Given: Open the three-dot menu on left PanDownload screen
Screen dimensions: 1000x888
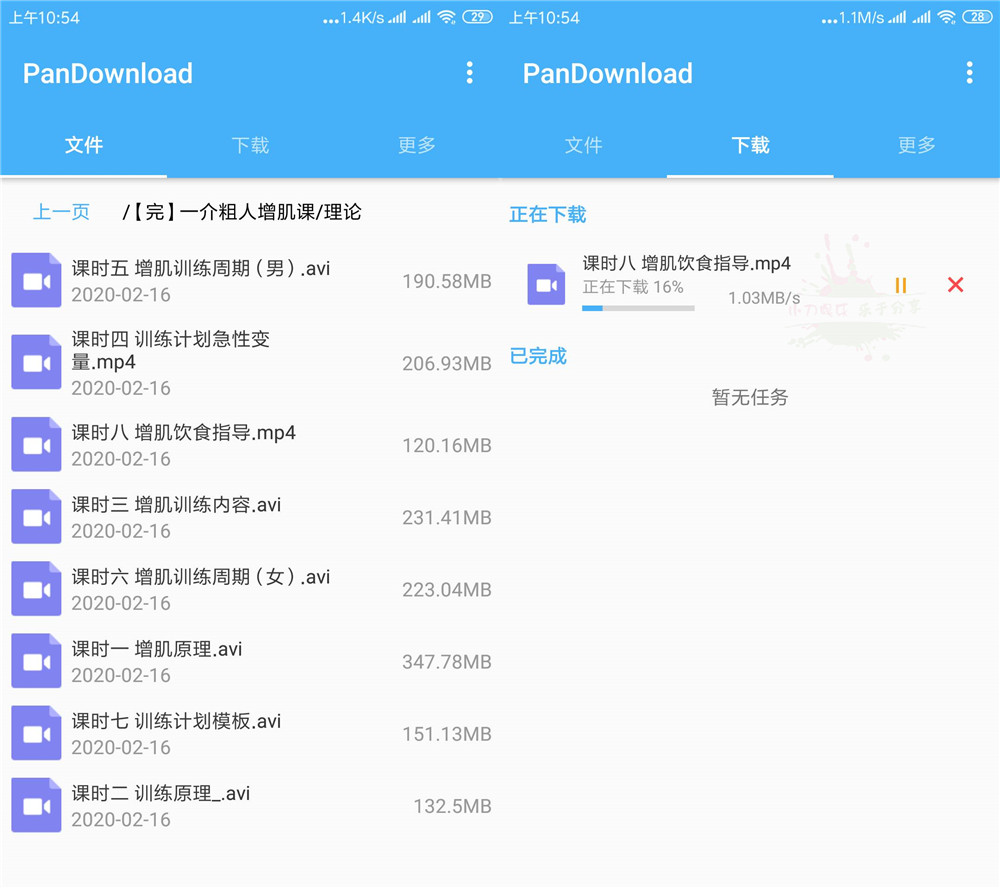Looking at the screenshot, I should click(x=469, y=73).
